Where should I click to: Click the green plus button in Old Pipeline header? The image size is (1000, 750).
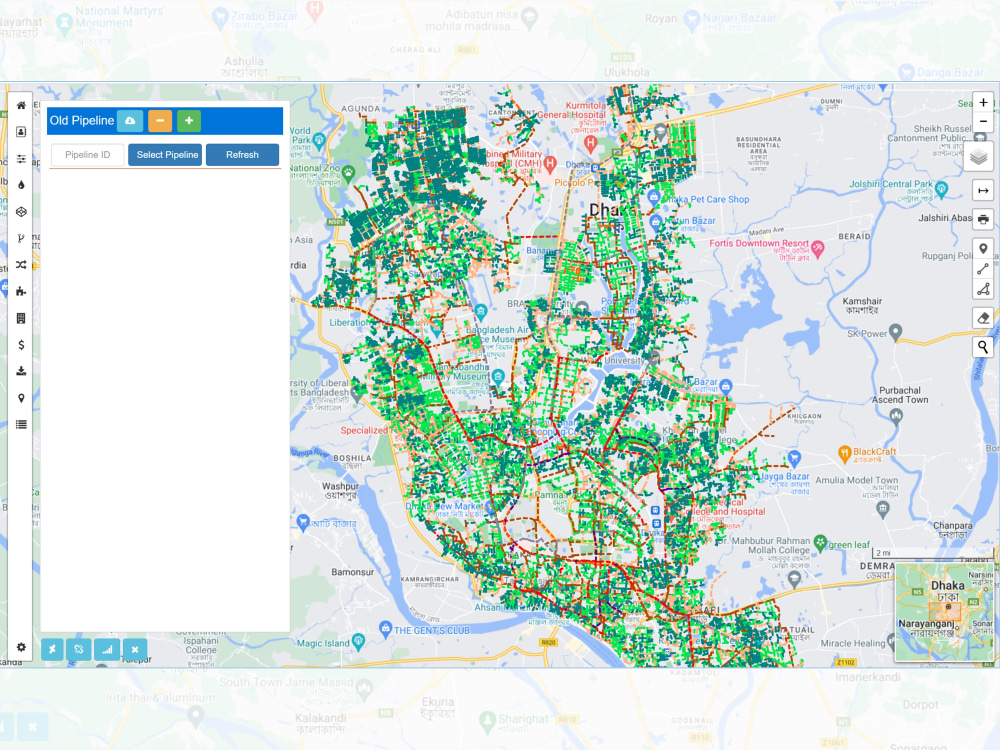click(x=189, y=121)
